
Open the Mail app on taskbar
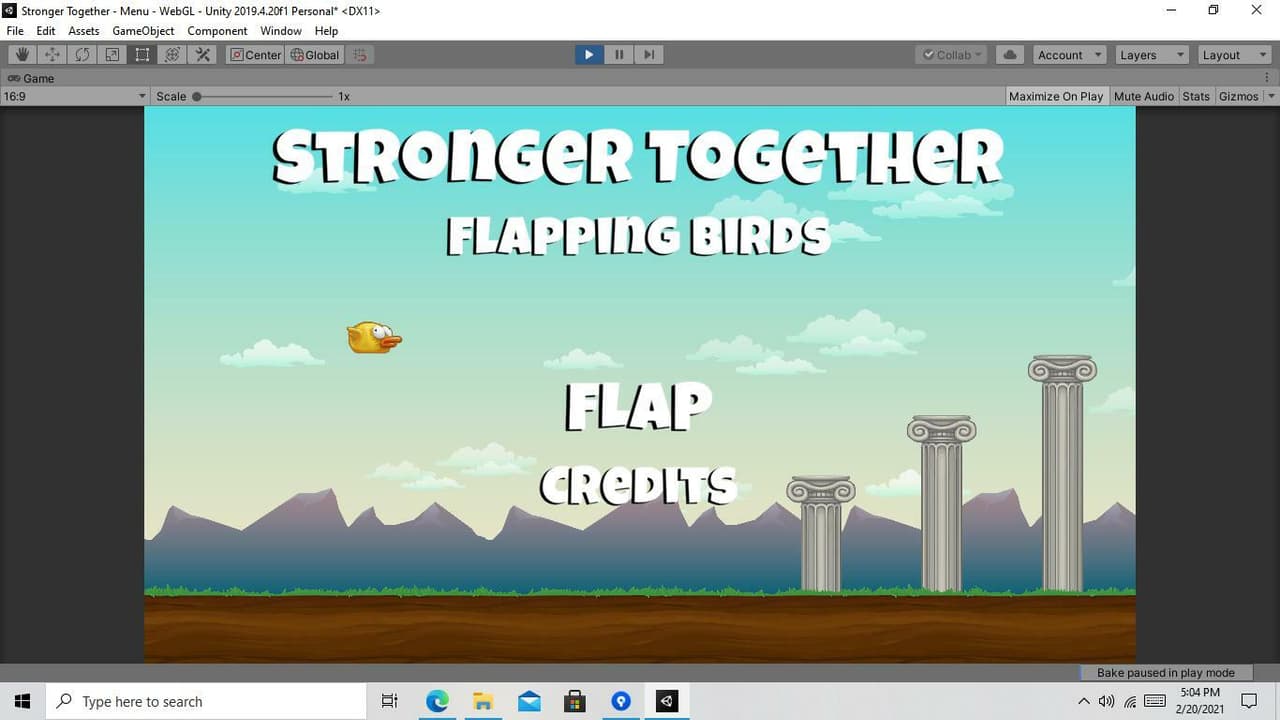coord(529,701)
